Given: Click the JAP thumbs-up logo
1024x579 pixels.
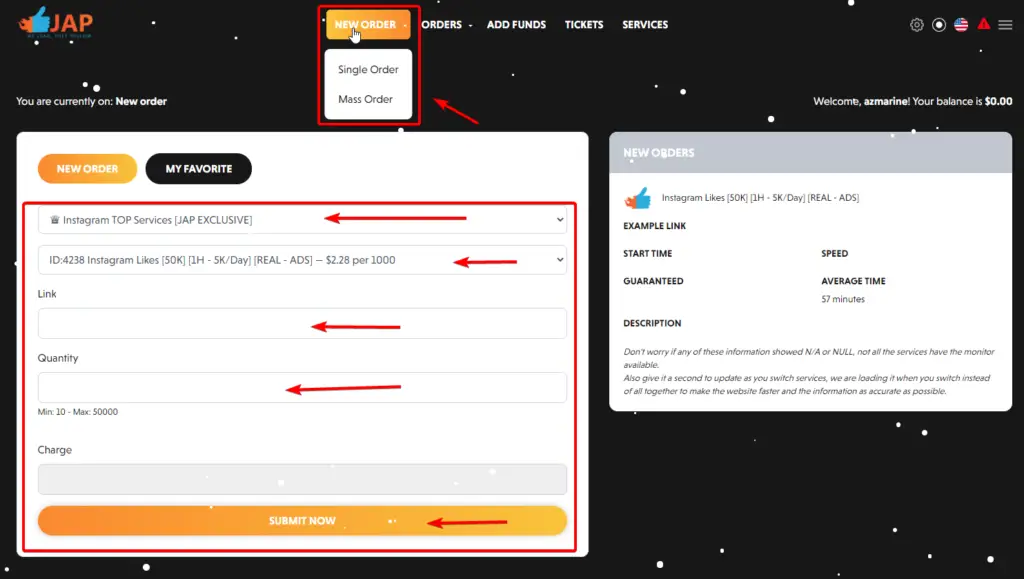Looking at the screenshot, I should pos(56,23).
